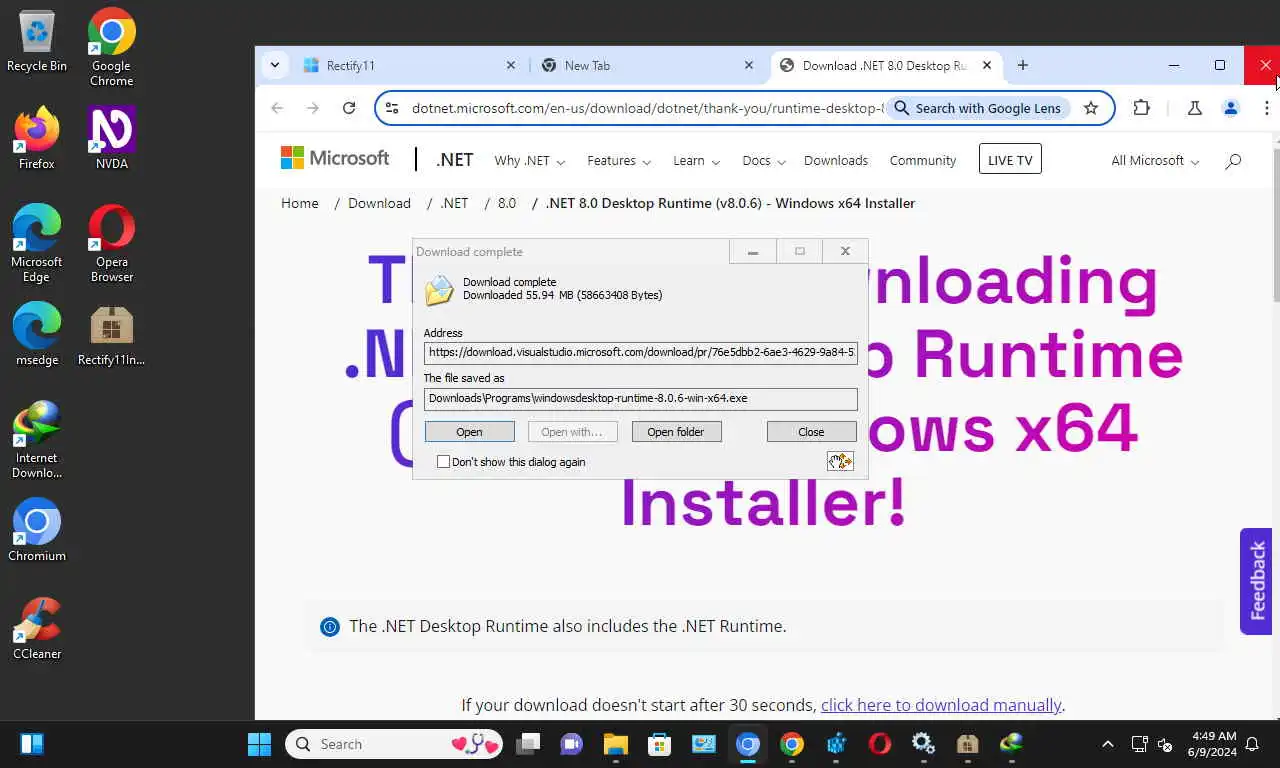This screenshot has height=768, width=1280.
Task: Open Microsoft Store from the taskbar
Action: [659, 744]
